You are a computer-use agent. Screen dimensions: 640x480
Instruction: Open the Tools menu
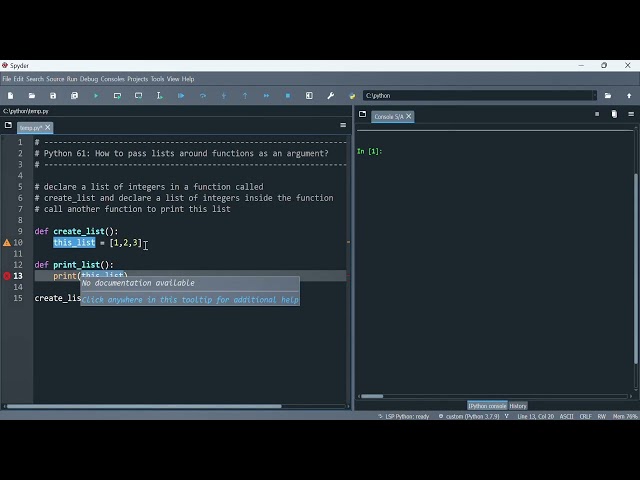tap(157, 79)
